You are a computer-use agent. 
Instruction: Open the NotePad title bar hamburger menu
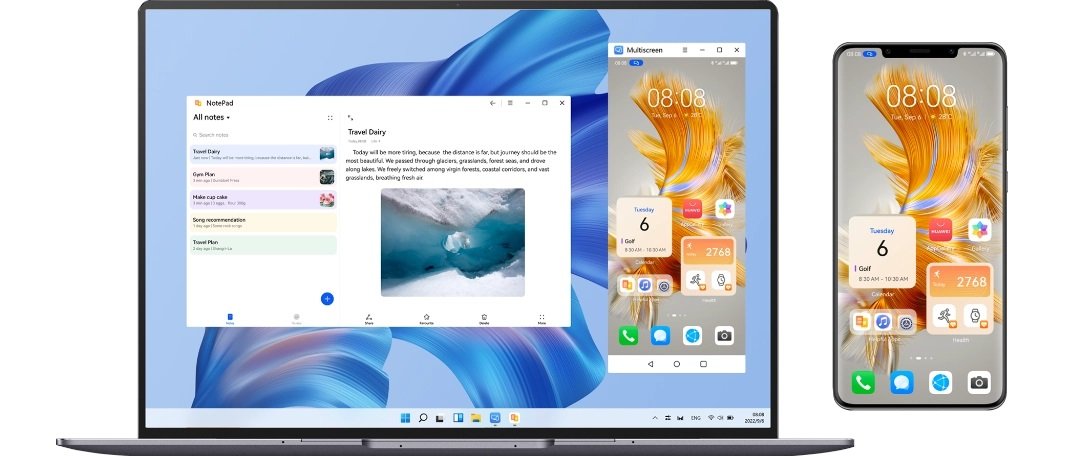(x=510, y=103)
